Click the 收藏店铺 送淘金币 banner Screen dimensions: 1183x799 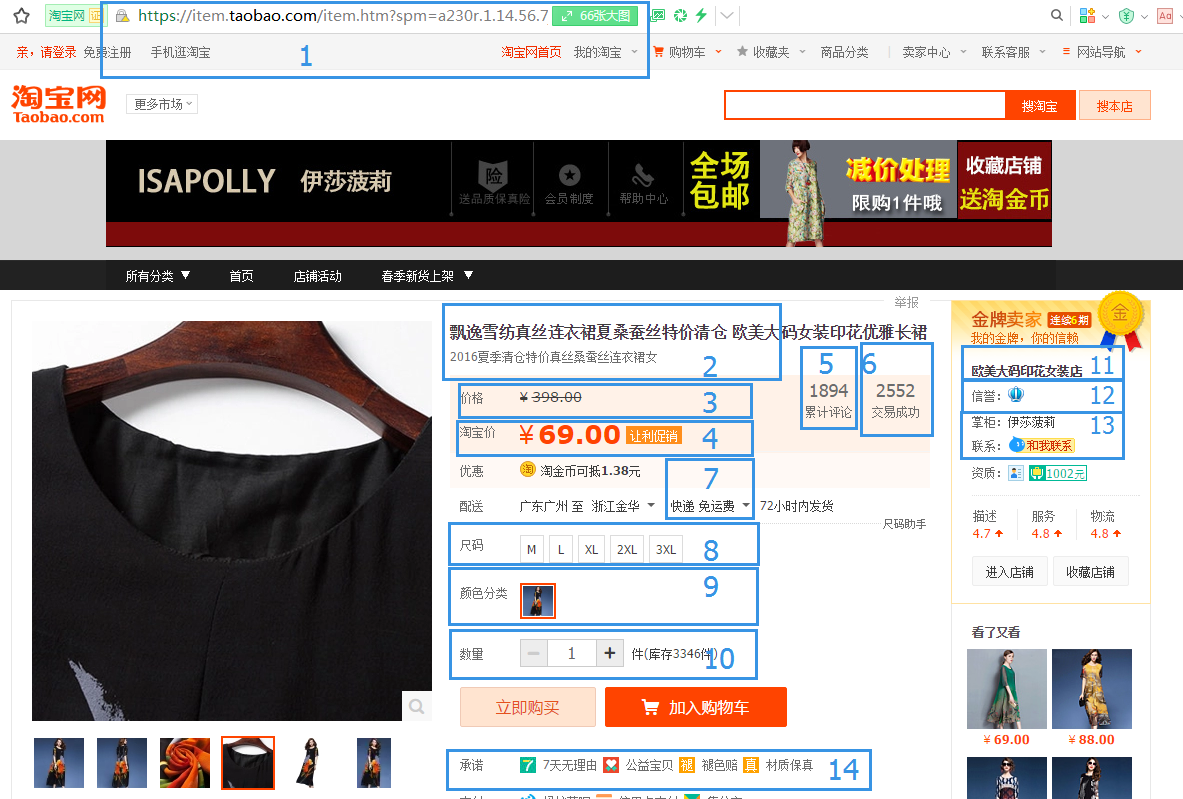[x=1004, y=182]
